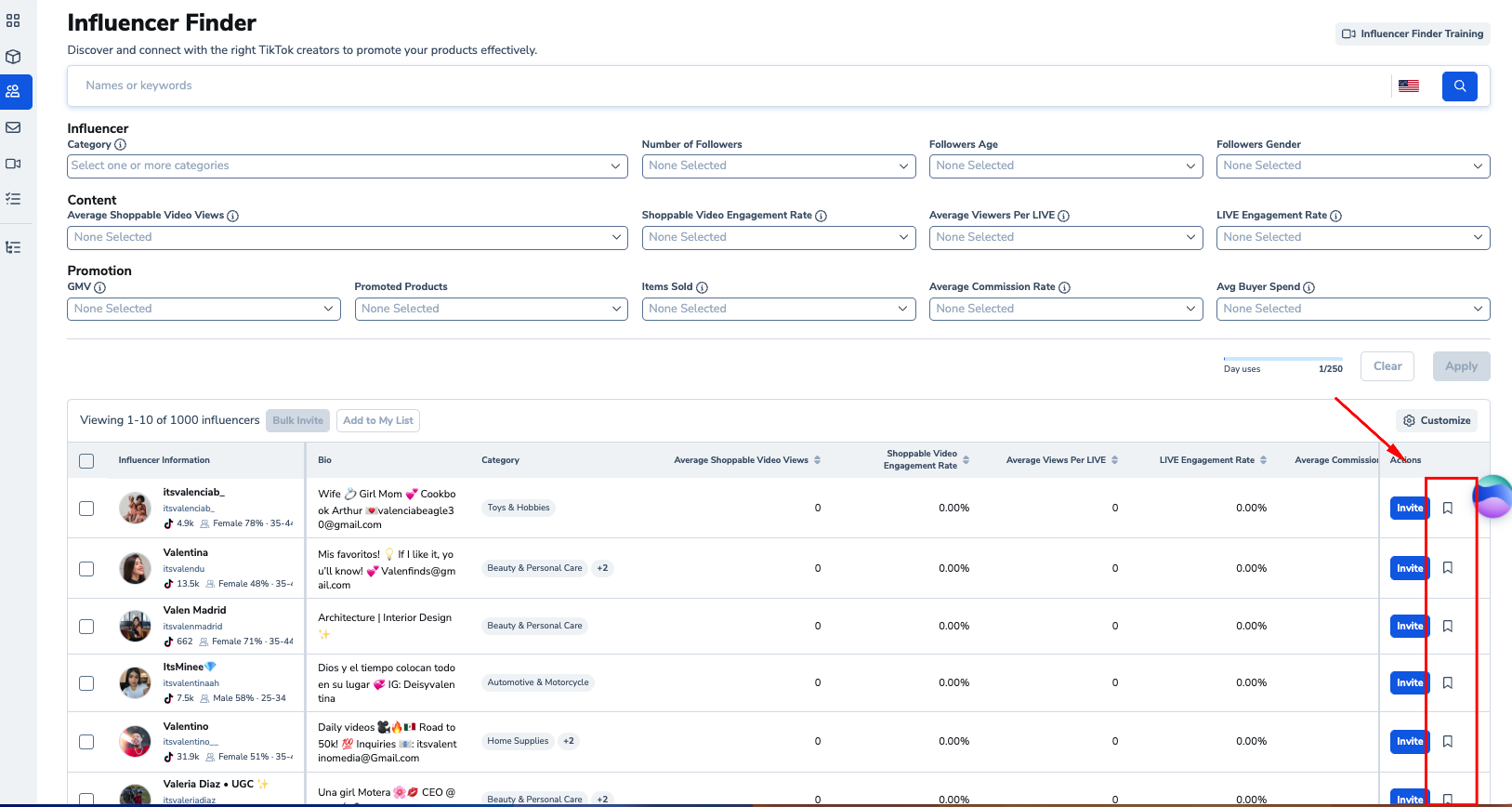Bookmark the Valen Madrid influencer row
1512x807 pixels.
tap(1448, 626)
